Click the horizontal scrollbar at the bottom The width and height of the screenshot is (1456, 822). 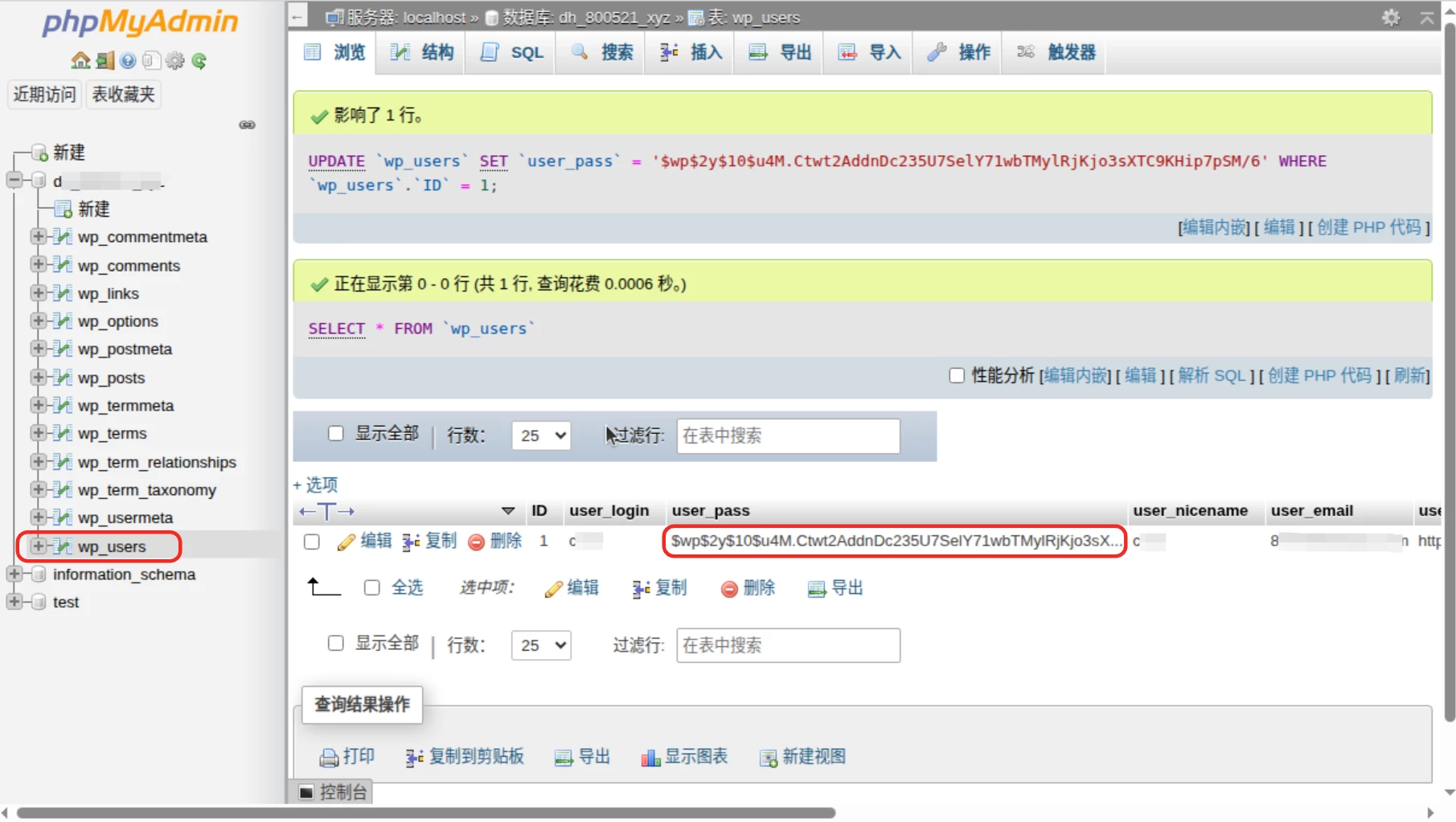click(426, 813)
